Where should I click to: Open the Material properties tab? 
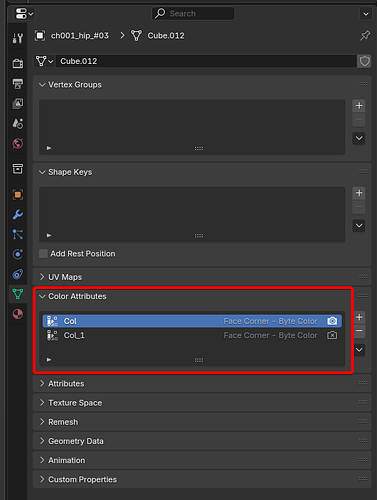tap(18, 314)
